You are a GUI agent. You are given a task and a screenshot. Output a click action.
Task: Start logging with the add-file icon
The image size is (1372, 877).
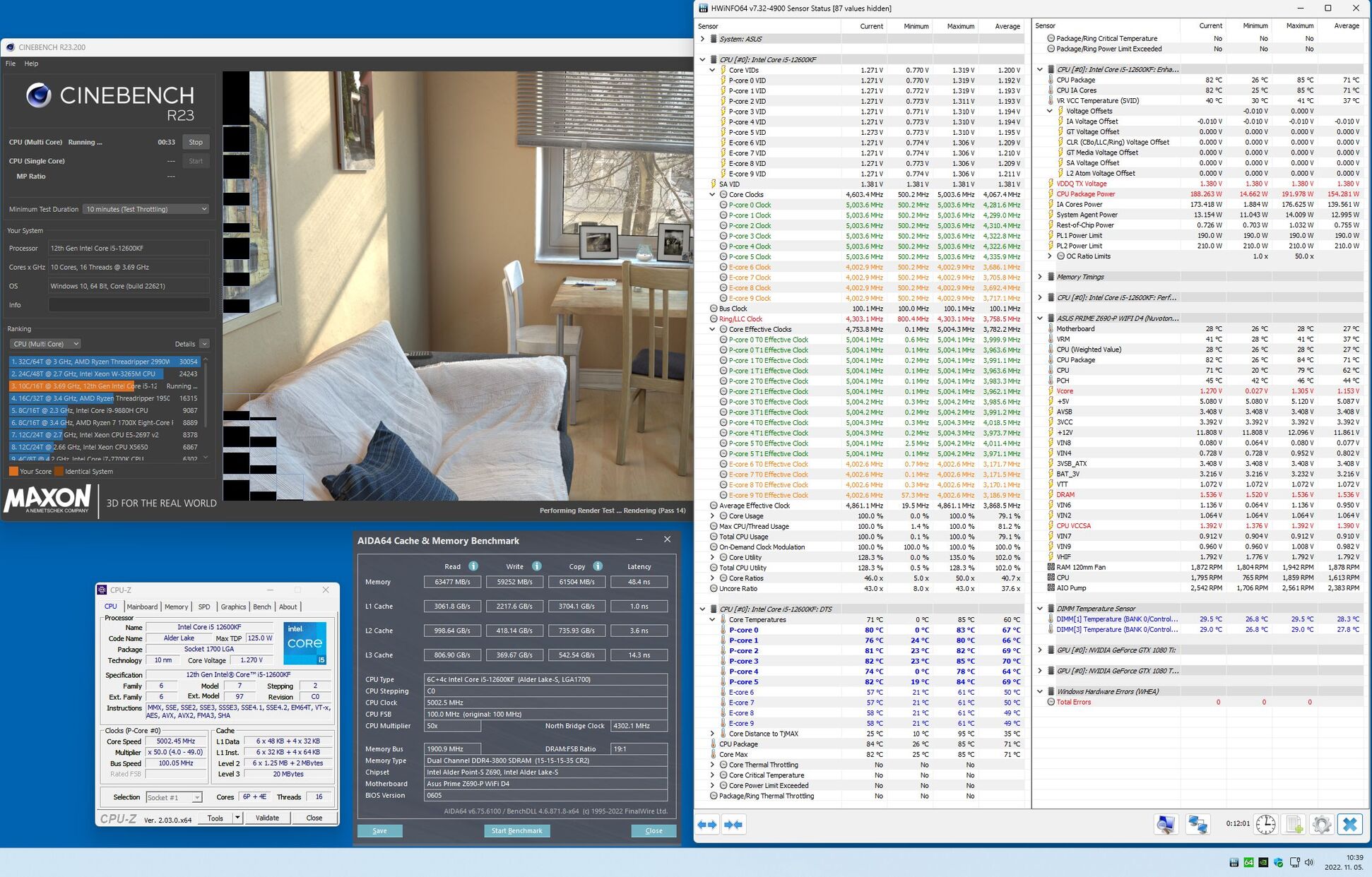pyautogui.click(x=1294, y=824)
